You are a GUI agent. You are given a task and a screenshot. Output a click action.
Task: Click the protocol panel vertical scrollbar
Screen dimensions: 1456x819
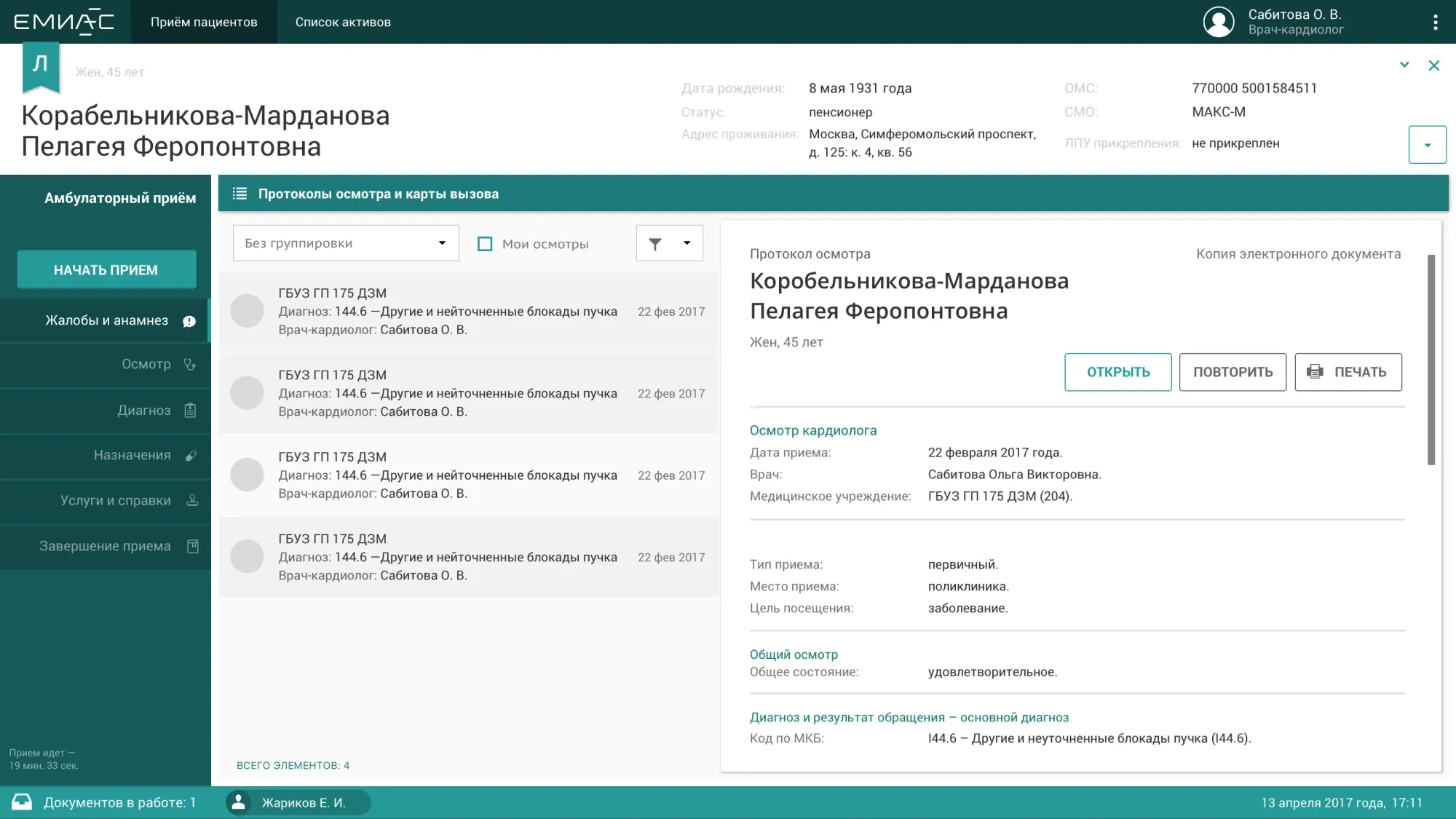[1431, 360]
